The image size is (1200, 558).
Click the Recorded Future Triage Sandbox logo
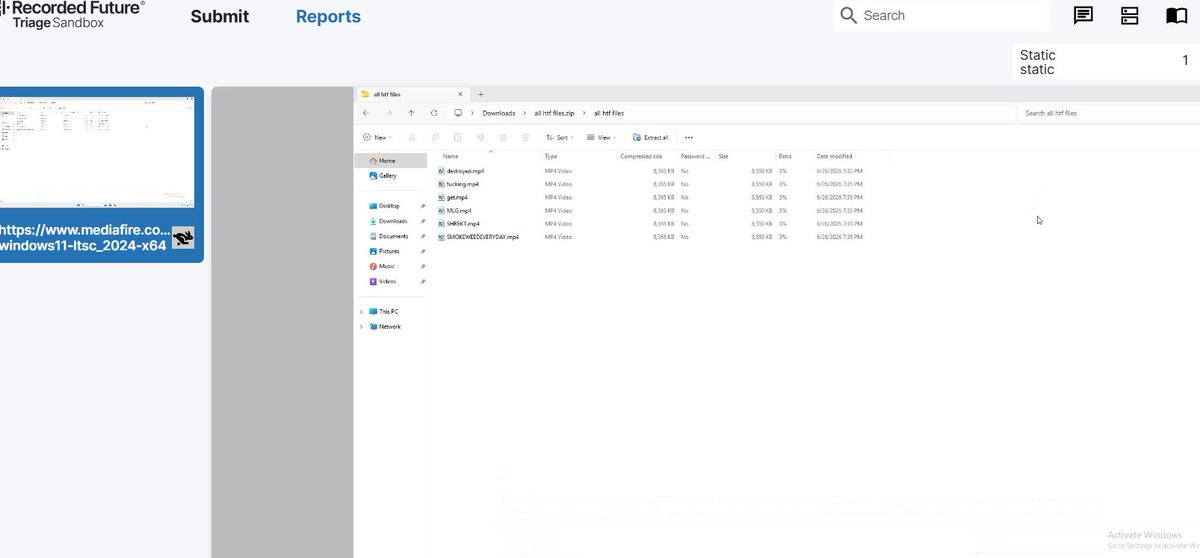(72, 13)
